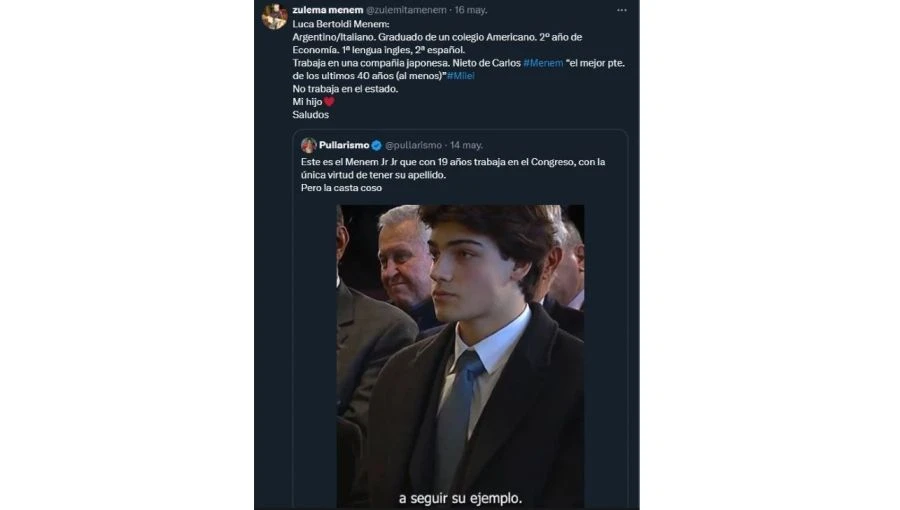Open the @pullarismo handle link
The image size is (900, 510).
(x=414, y=145)
